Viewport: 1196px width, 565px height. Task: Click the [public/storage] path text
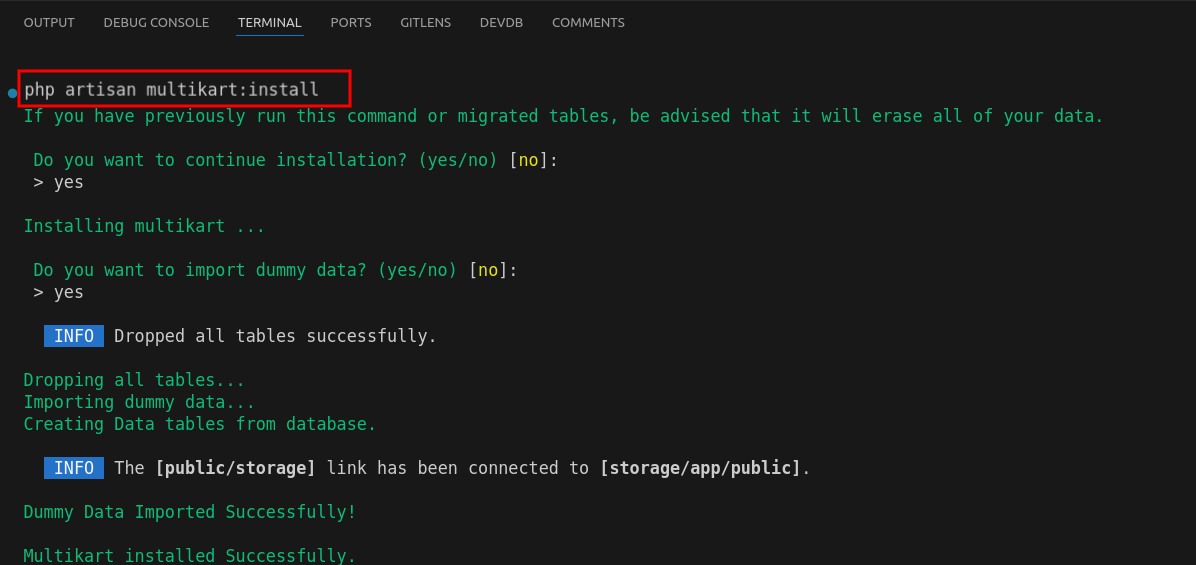click(235, 468)
